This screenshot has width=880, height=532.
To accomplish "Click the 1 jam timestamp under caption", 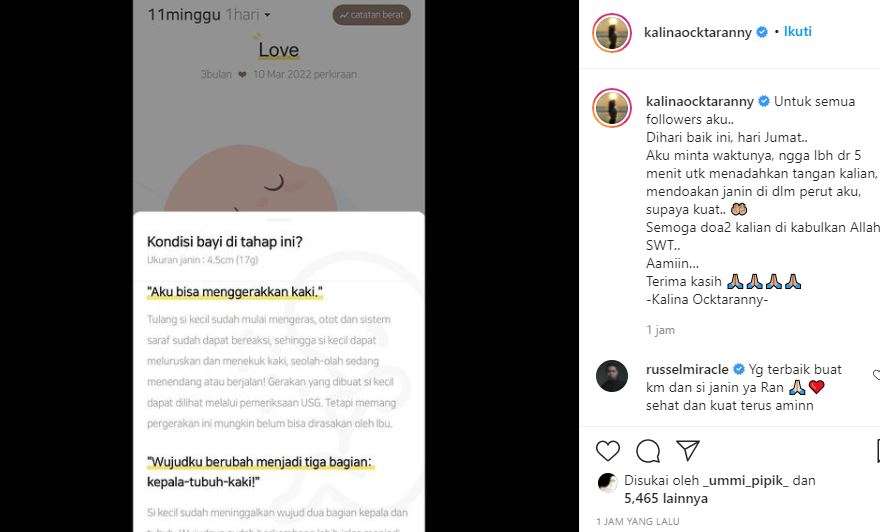I will (x=660, y=330).
